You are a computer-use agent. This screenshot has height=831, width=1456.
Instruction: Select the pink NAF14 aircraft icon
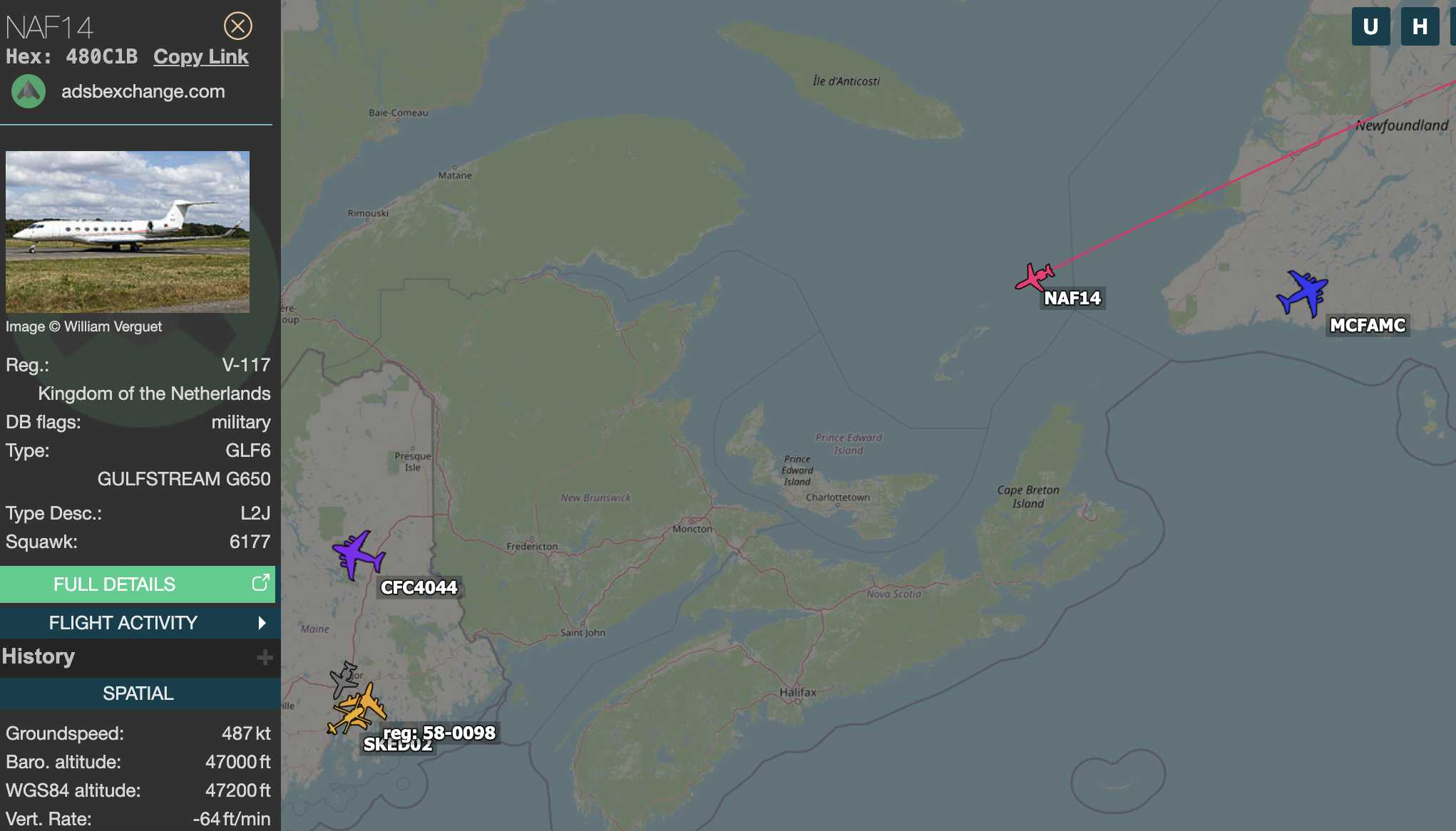pos(1035,277)
